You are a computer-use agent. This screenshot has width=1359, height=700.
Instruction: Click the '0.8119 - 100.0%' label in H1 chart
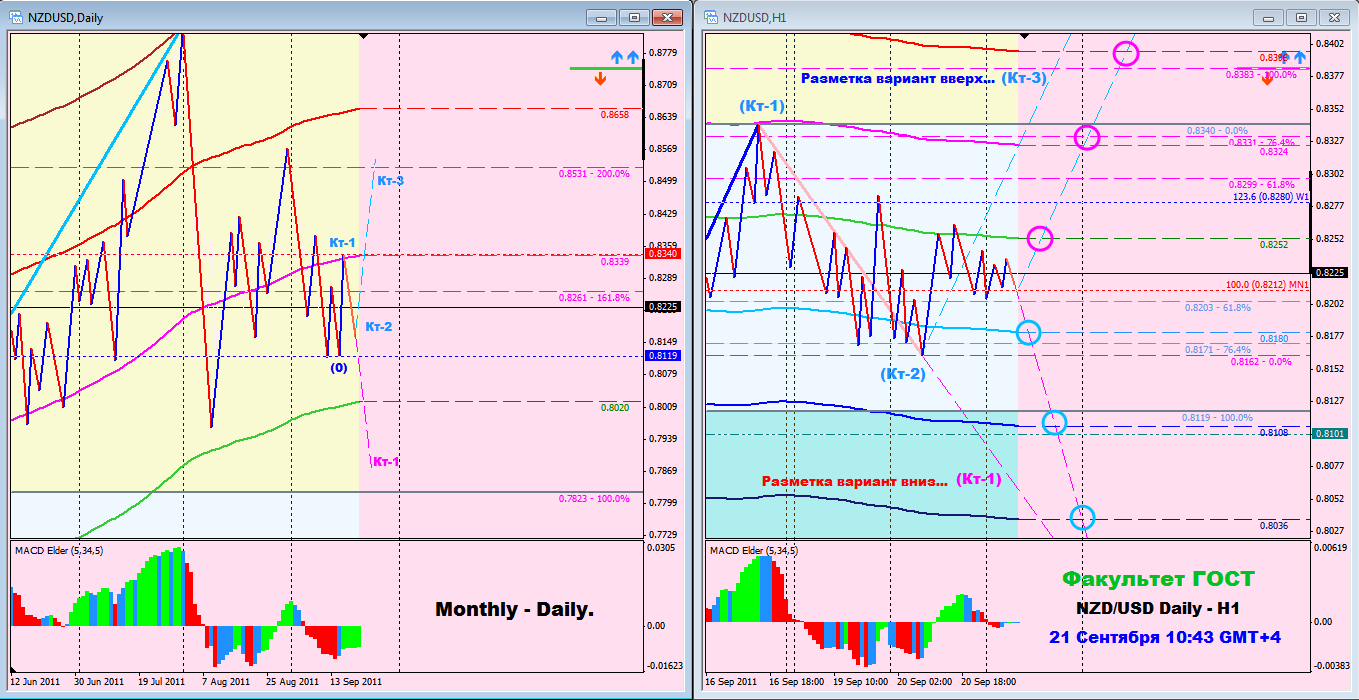[1217, 418]
